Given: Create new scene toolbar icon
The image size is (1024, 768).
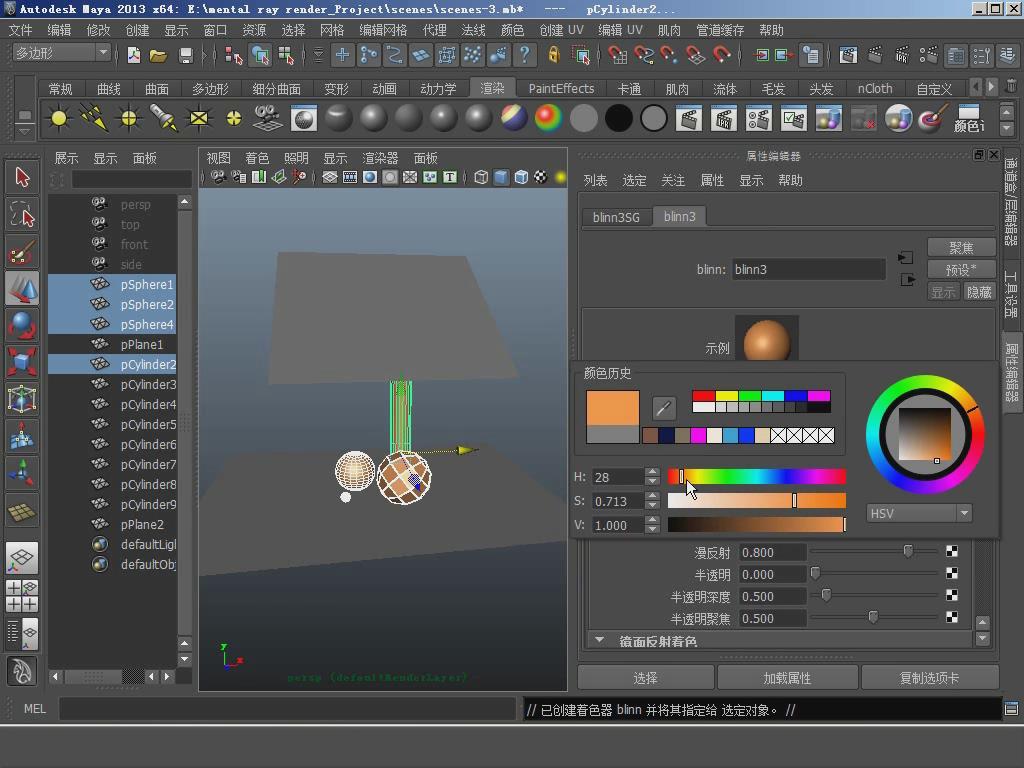Looking at the screenshot, I should [133, 56].
